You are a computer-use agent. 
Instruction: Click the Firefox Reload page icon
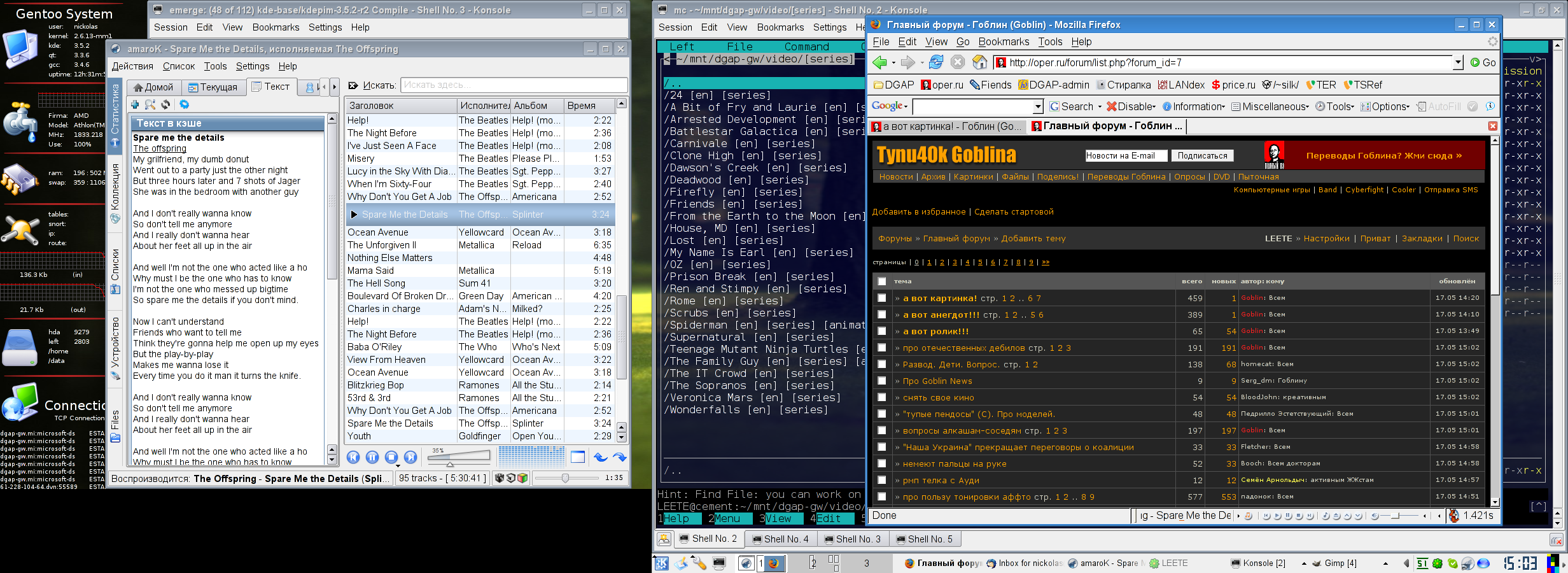[x=935, y=62]
